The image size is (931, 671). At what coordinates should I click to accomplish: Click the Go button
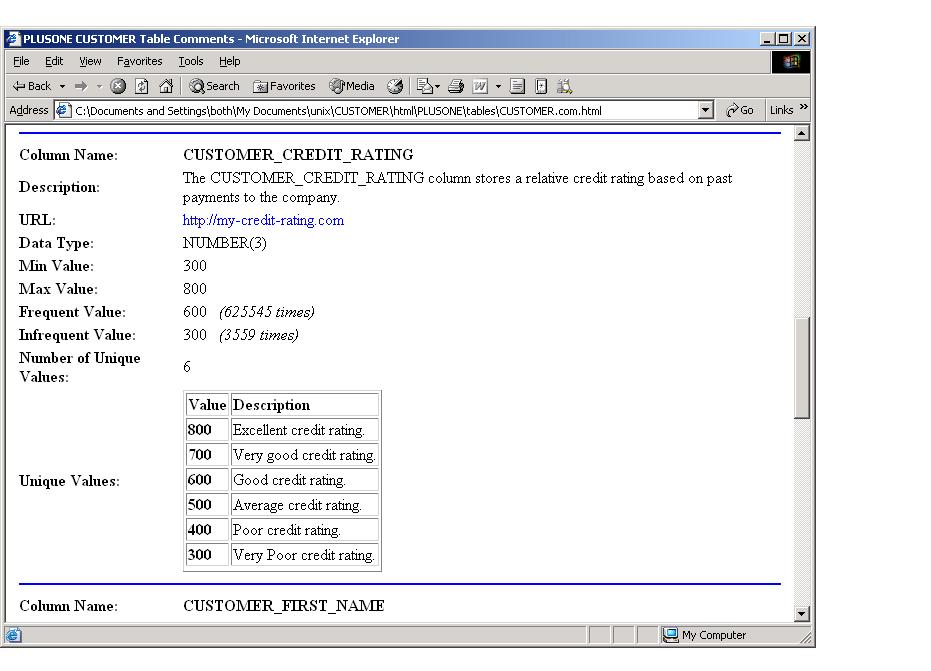click(740, 110)
